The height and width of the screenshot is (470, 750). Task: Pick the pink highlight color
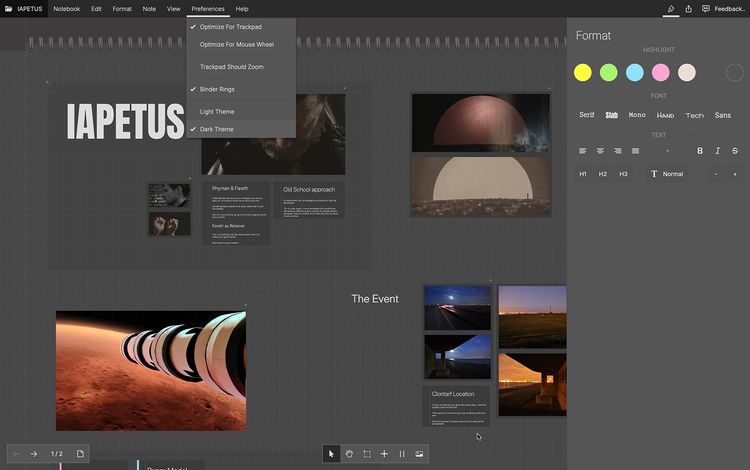[x=661, y=73]
